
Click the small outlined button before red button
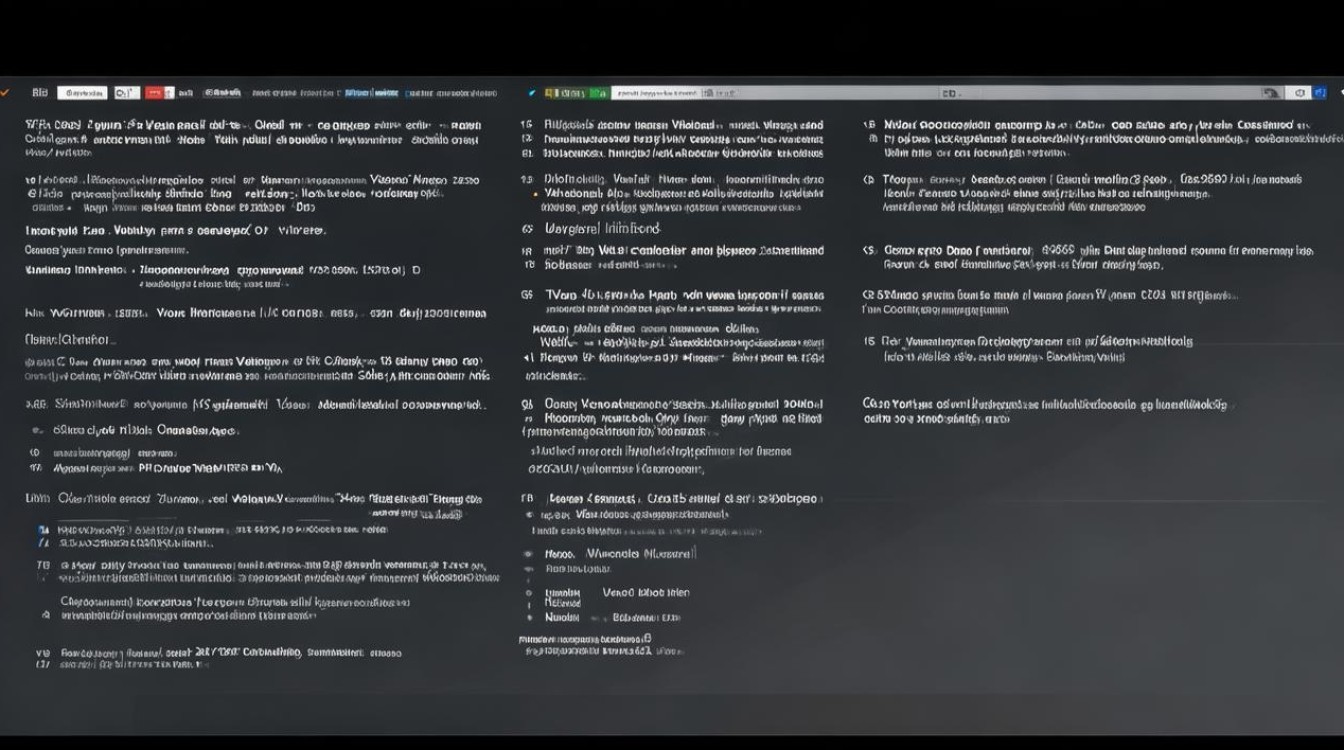pos(126,93)
